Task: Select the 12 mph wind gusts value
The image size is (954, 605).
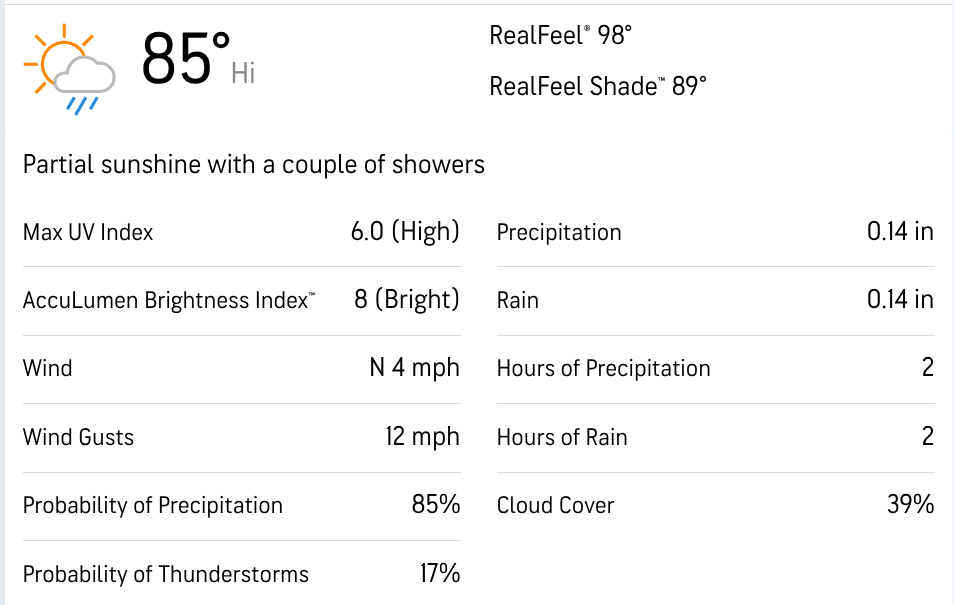Action: (x=423, y=437)
